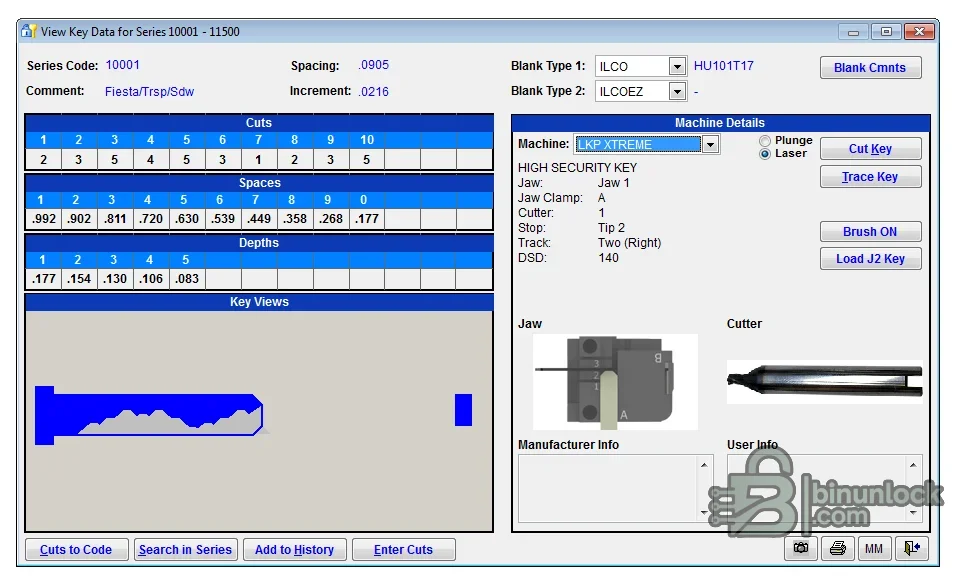The image size is (955, 579).
Task: Click the DSD value 140
Action: coord(608,258)
